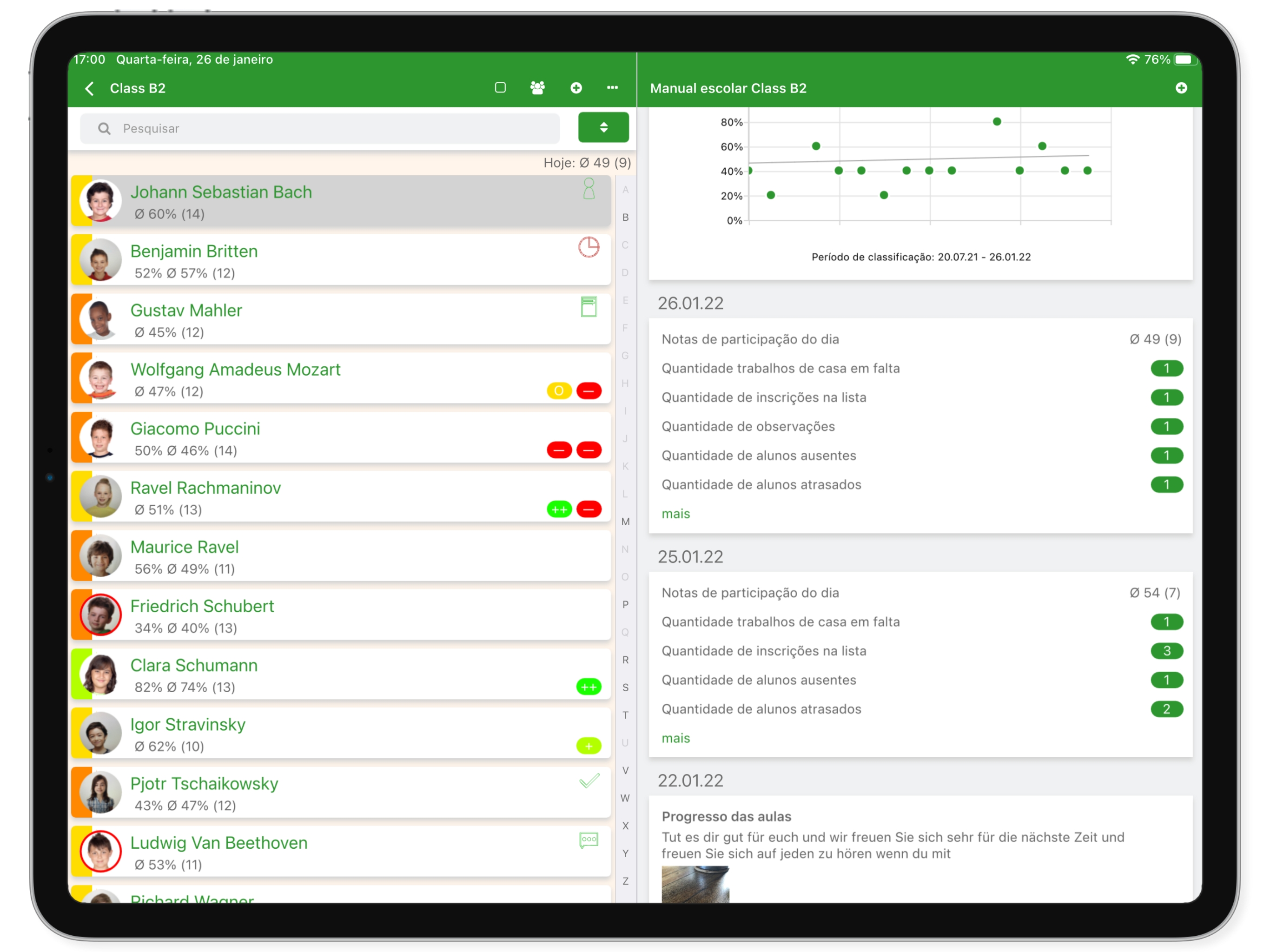1270x952 pixels.
Task: Tap the clock icon on Benjamin Britten's row
Action: pyautogui.click(x=589, y=247)
